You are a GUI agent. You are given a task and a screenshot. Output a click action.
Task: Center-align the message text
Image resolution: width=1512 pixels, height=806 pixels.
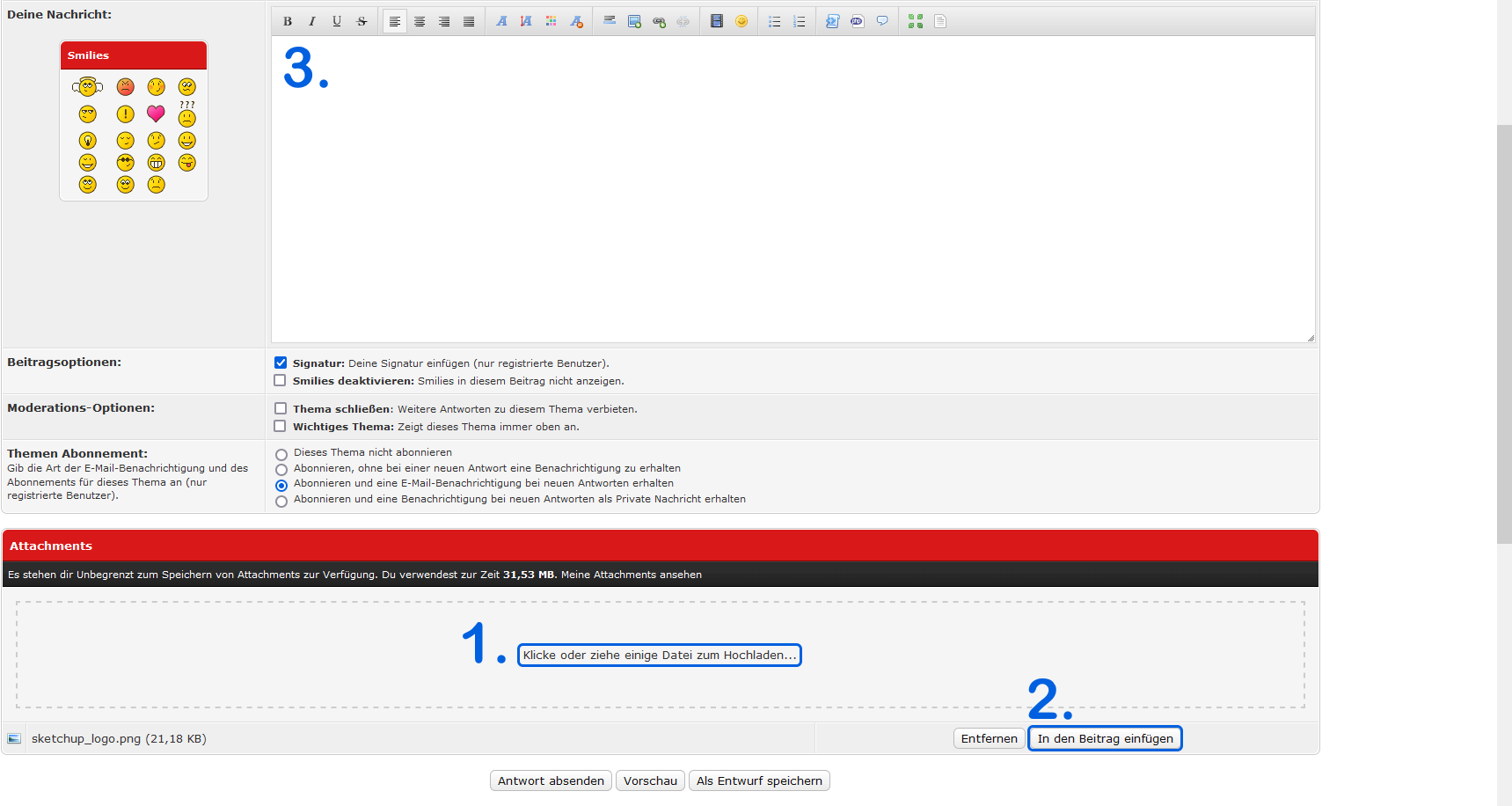(x=420, y=21)
